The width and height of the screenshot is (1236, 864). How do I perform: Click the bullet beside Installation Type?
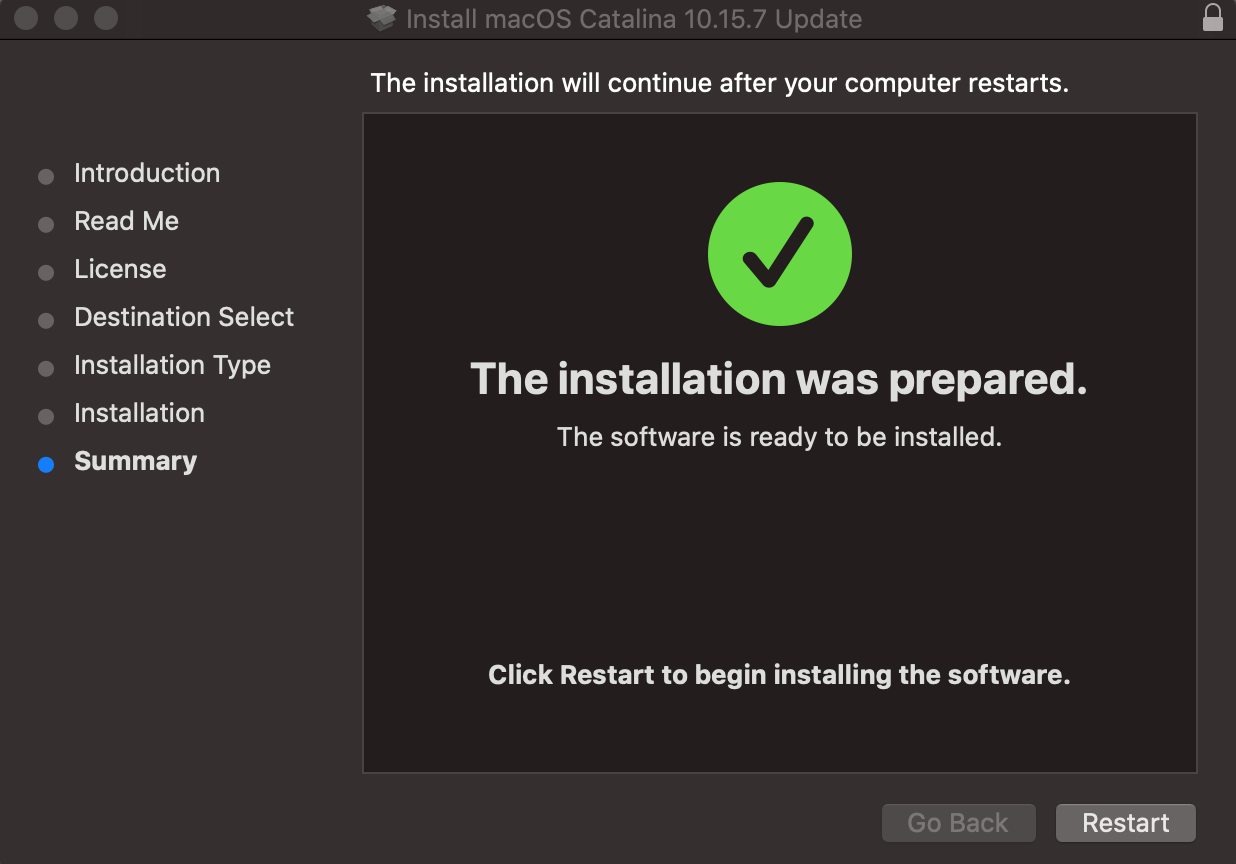point(46,369)
